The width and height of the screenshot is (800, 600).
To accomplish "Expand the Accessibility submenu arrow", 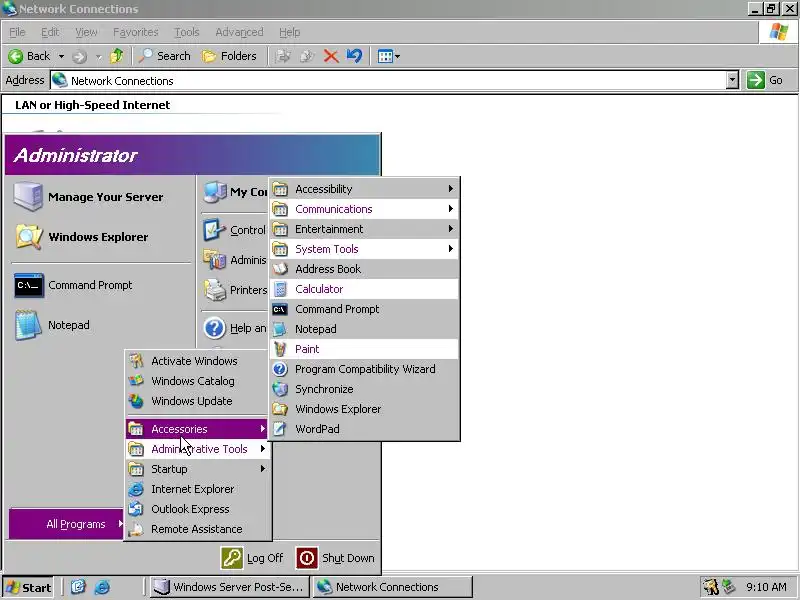I will [451, 189].
